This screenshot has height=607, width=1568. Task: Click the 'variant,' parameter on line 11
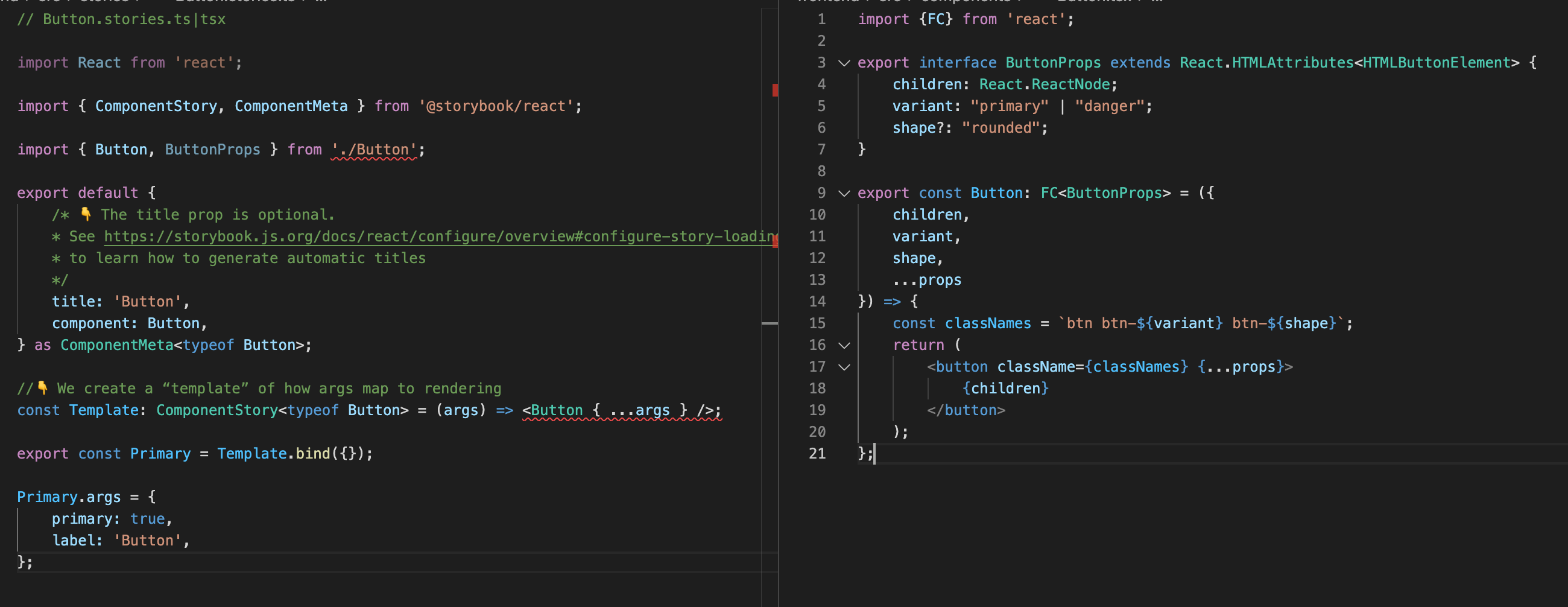[926, 237]
